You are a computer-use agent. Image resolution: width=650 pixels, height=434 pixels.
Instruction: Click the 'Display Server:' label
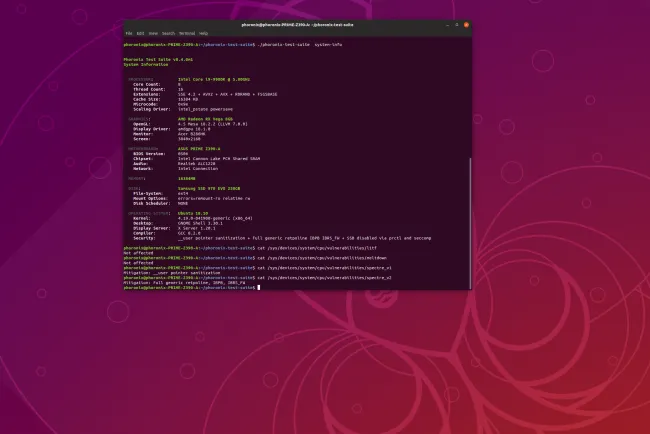pos(151,228)
